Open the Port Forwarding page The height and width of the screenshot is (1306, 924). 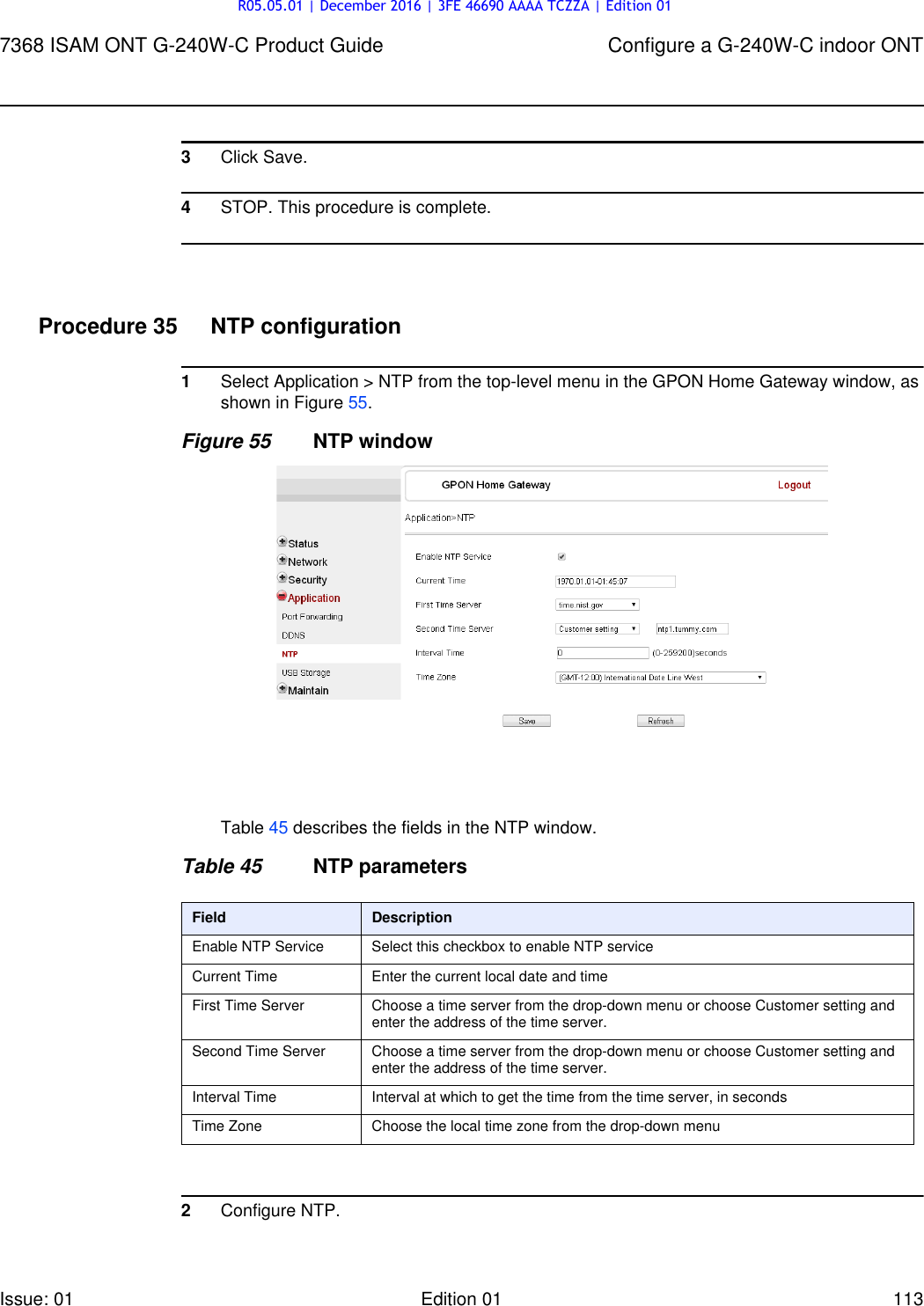(311, 616)
